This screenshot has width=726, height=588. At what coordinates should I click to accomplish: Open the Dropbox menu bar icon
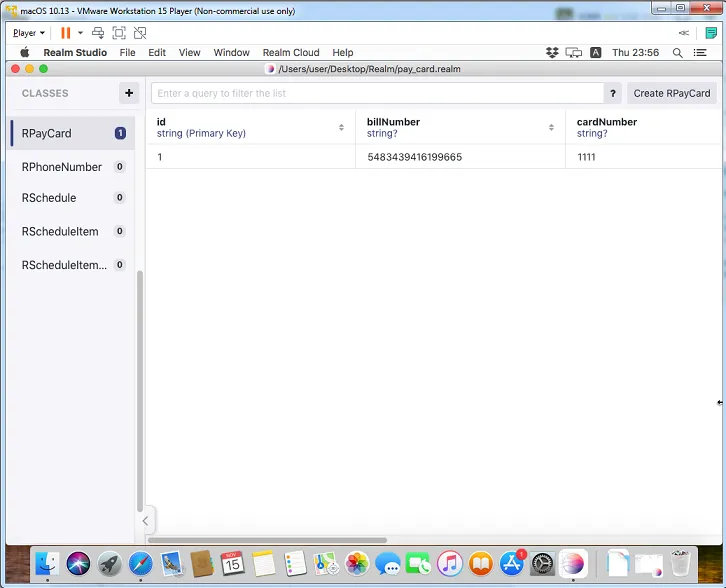[x=552, y=52]
